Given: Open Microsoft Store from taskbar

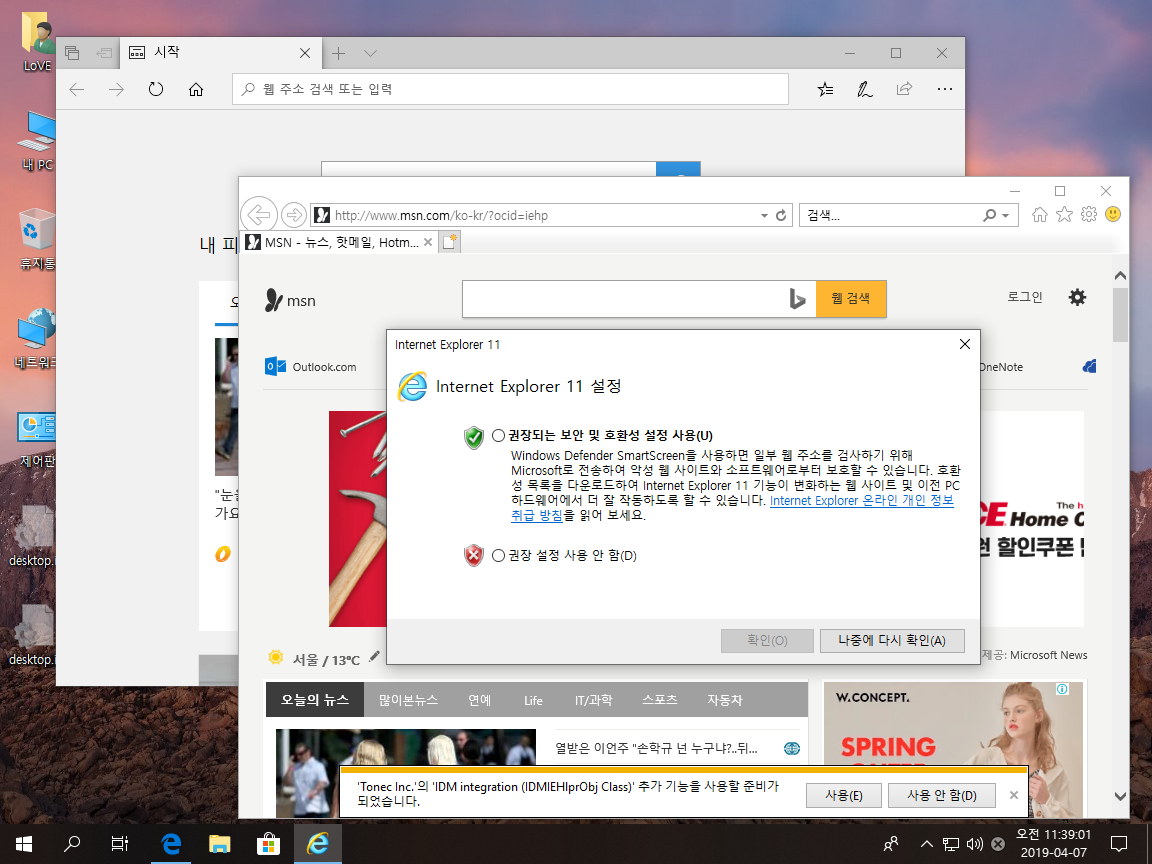Looking at the screenshot, I should 268,843.
